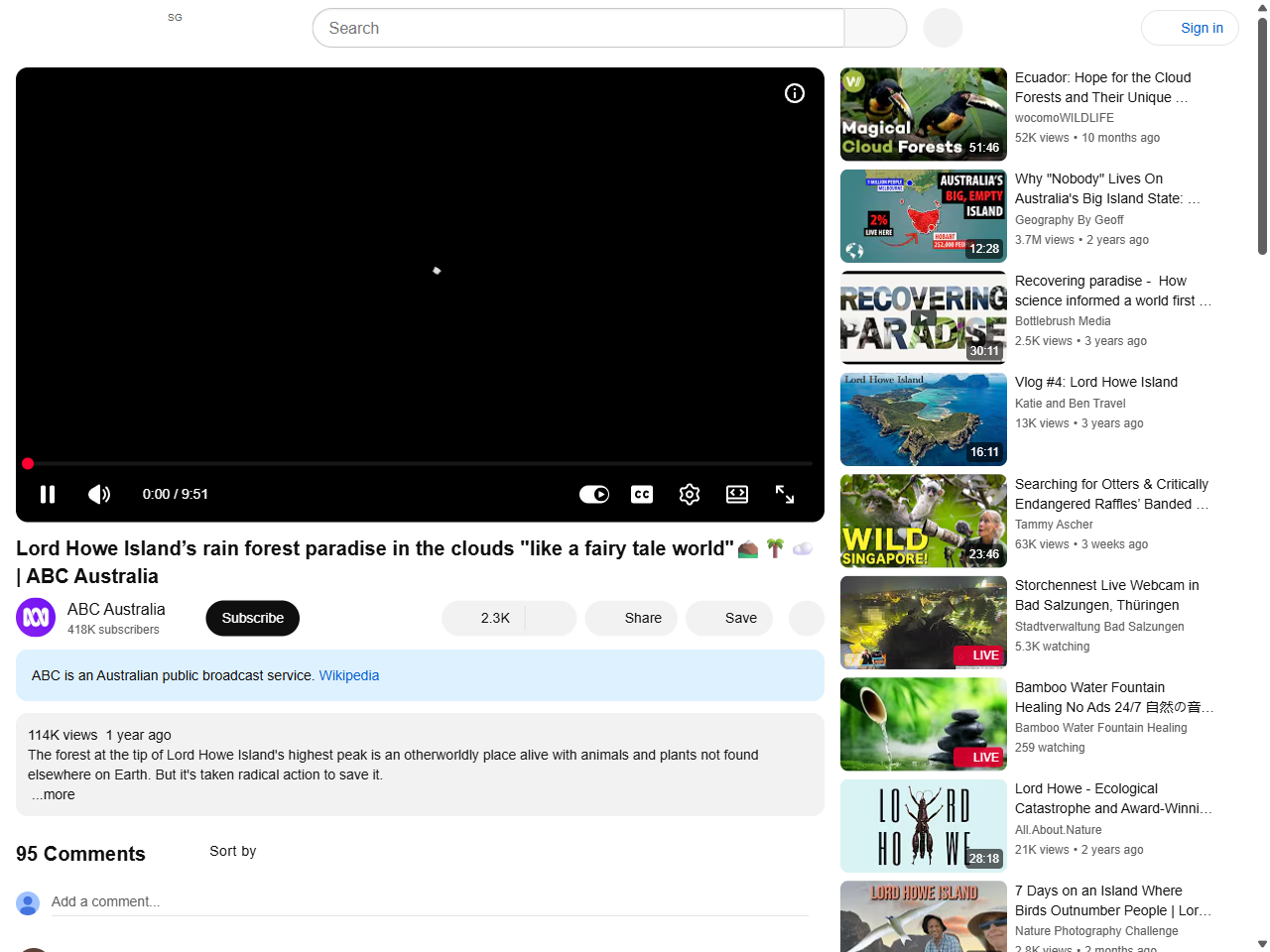Turn on closed captions

pyautogui.click(x=642, y=494)
